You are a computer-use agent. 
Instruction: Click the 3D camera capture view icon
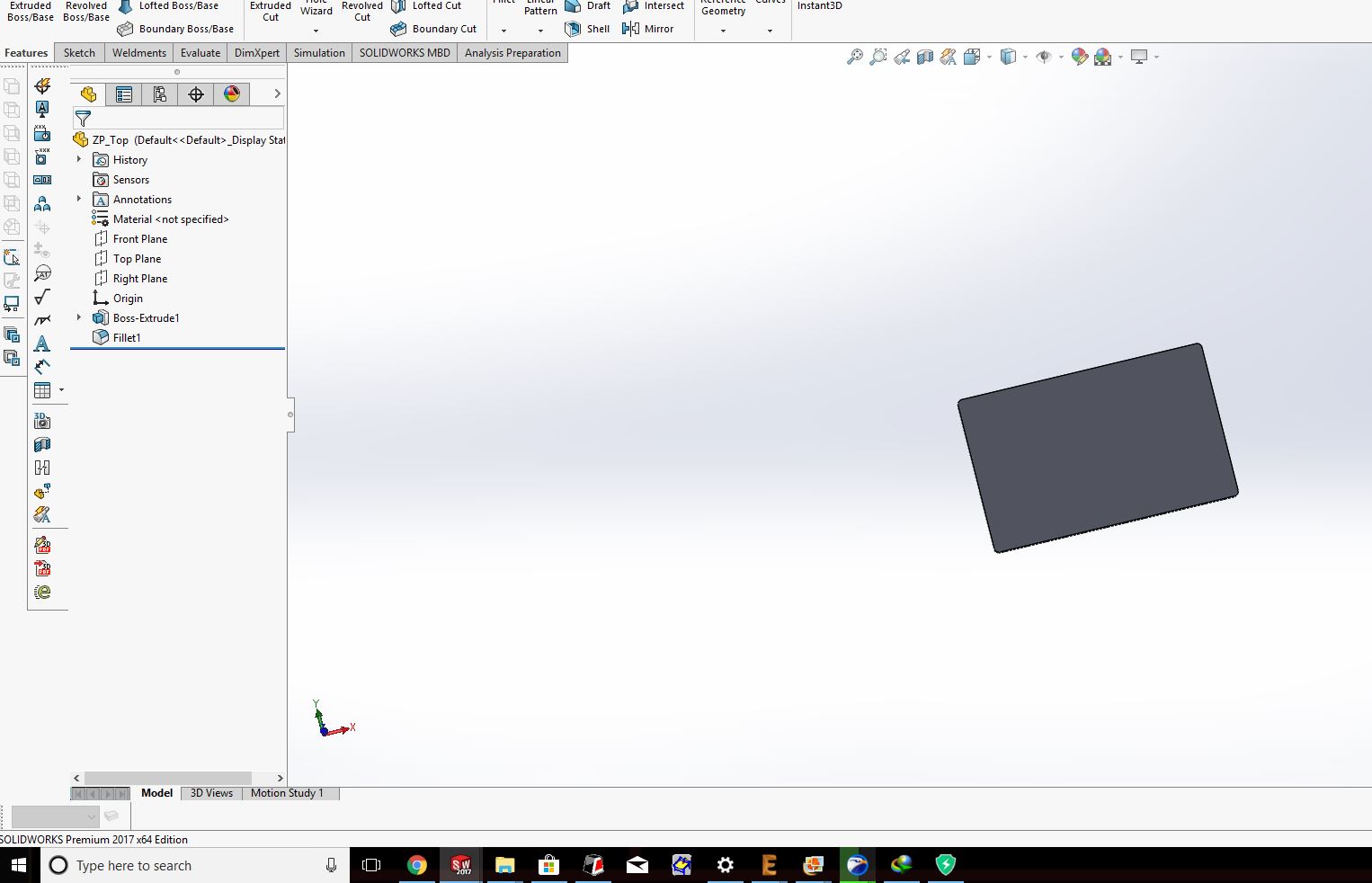click(42, 421)
